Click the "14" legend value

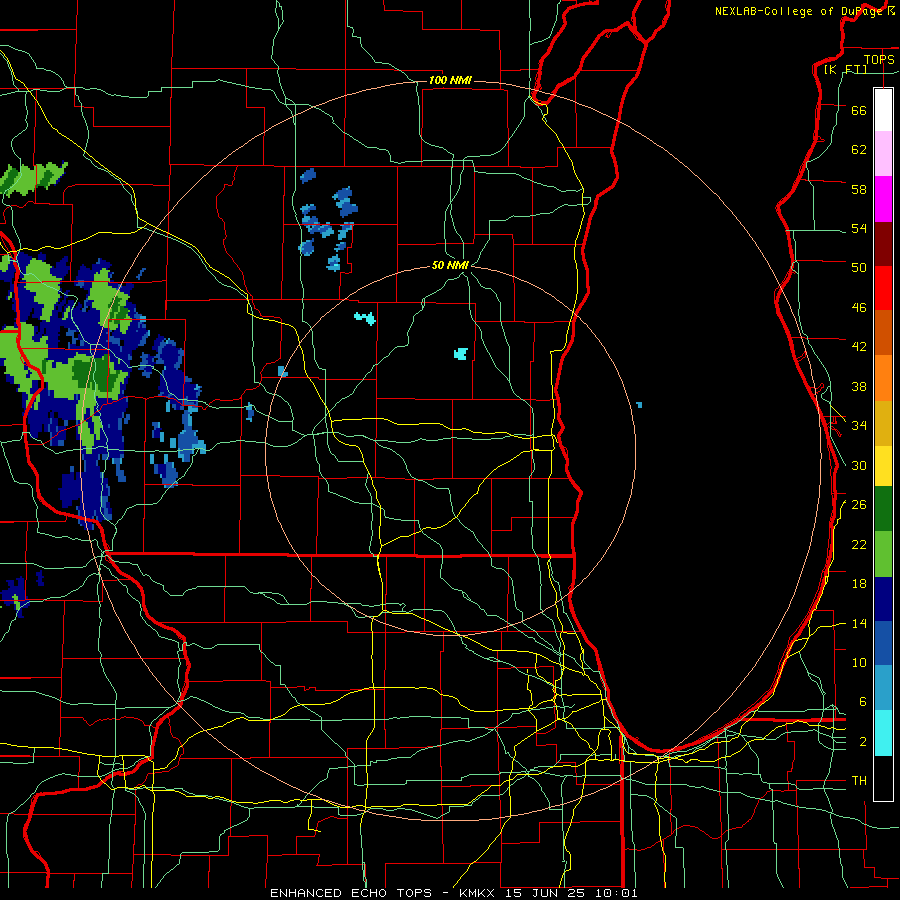click(x=859, y=623)
